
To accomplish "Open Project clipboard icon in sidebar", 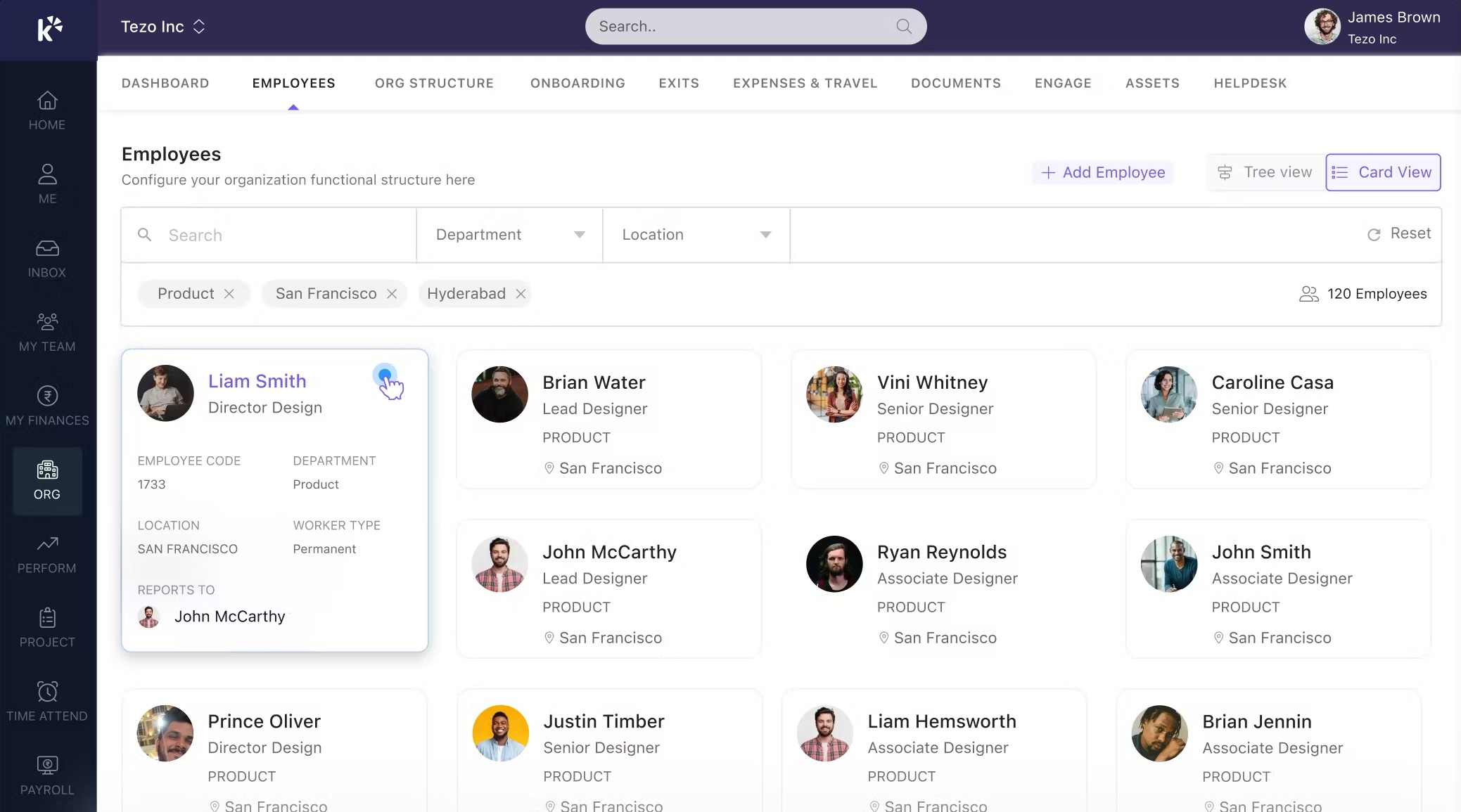I will (x=47, y=618).
